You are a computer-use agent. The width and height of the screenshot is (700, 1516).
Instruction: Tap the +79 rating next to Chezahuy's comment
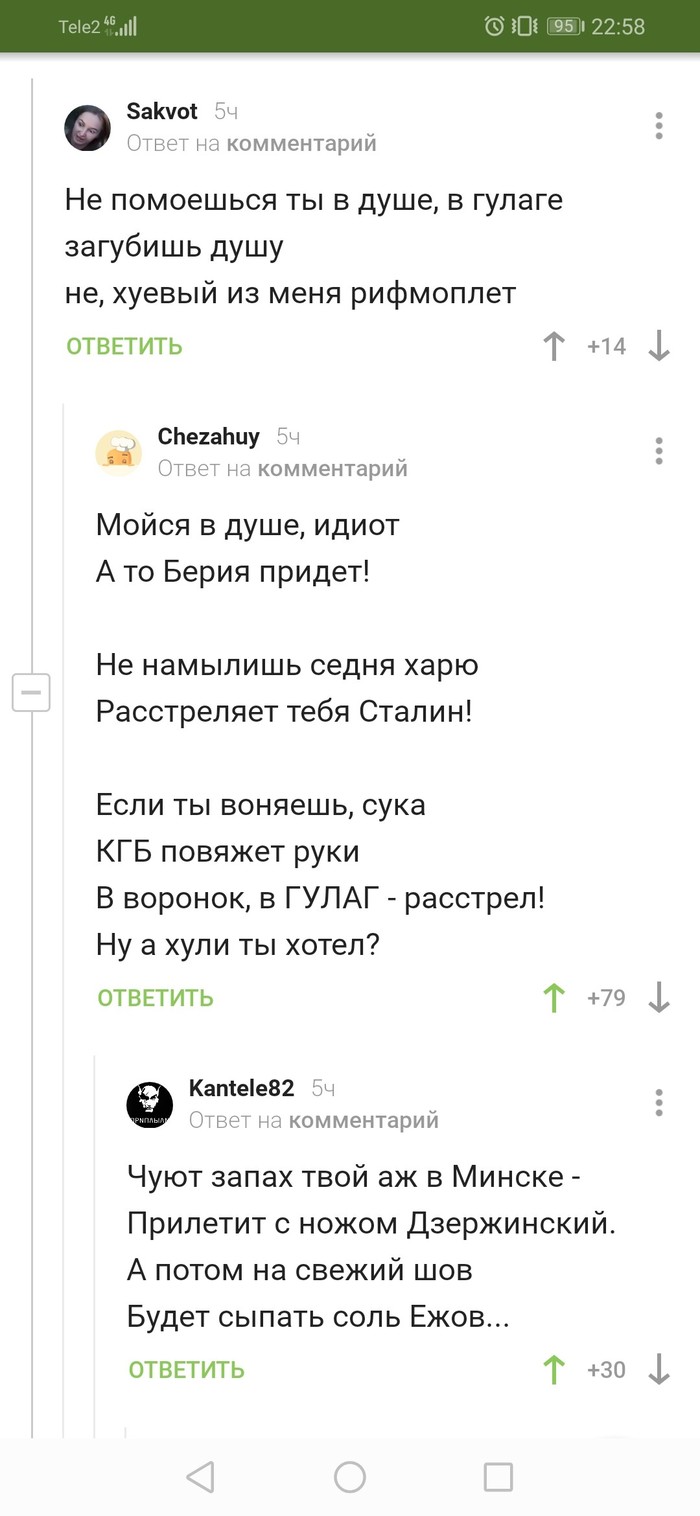[x=608, y=996]
